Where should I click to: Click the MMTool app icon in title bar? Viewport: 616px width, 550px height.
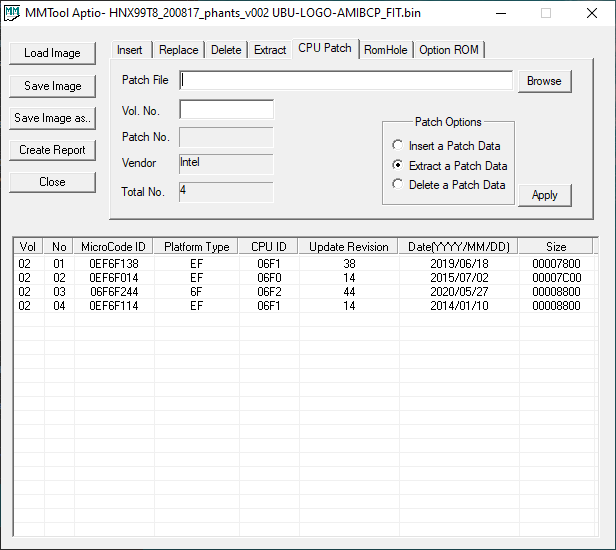12,13
